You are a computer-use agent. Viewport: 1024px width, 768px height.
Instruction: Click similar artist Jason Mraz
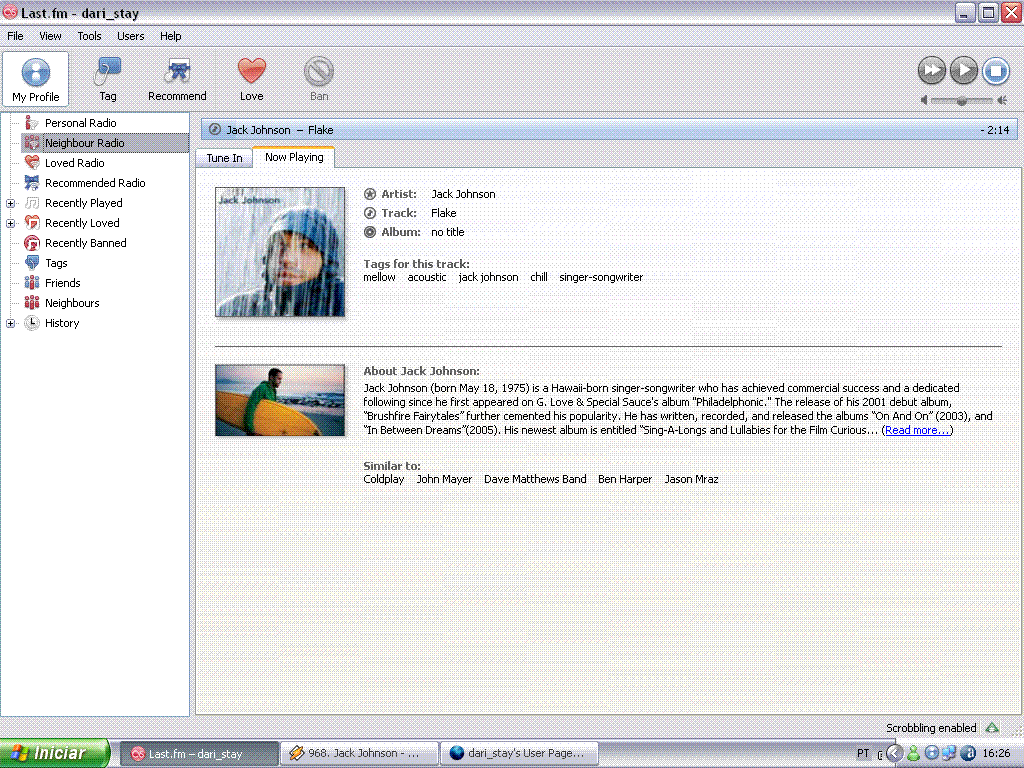point(691,479)
